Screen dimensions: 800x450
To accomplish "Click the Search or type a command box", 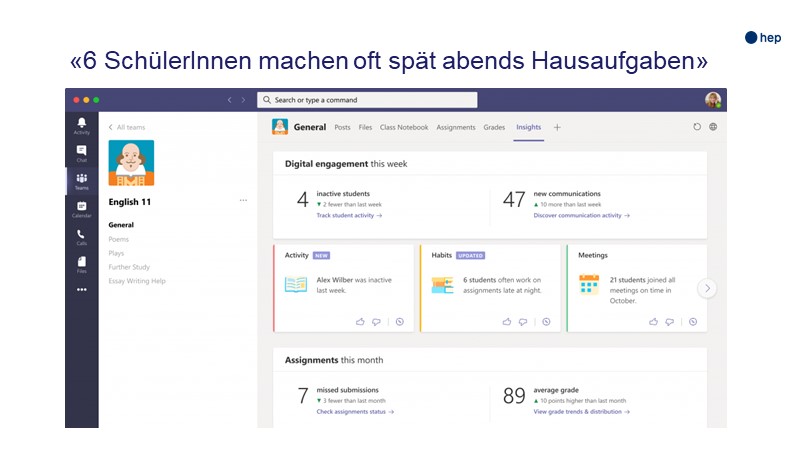I will (x=367, y=100).
